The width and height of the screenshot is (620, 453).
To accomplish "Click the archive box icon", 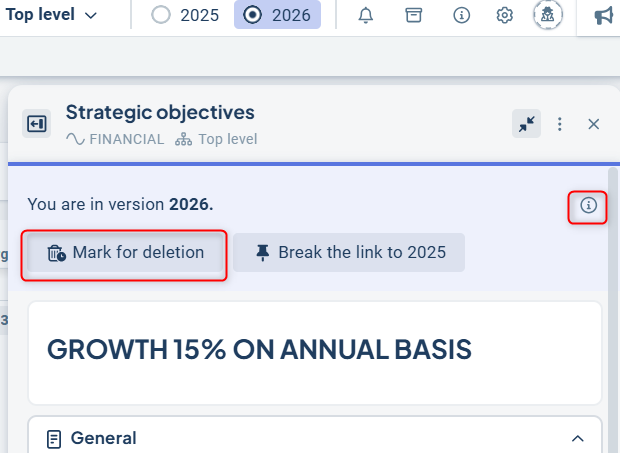I will [x=413, y=15].
